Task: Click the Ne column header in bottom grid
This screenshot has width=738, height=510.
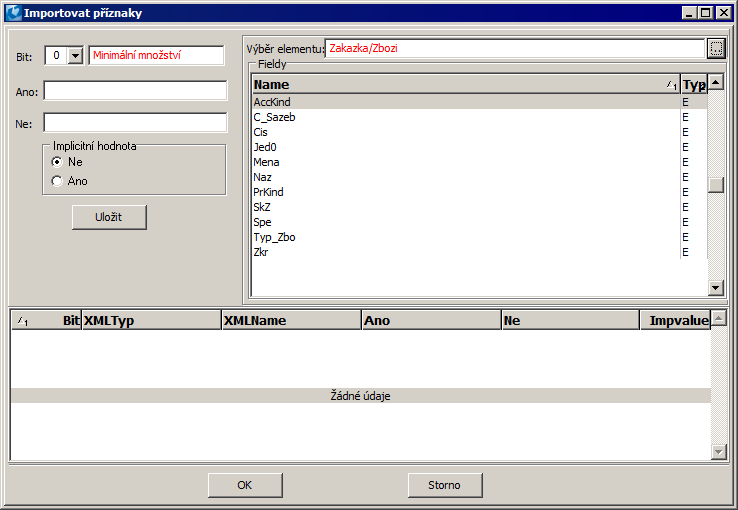Action: 571,320
